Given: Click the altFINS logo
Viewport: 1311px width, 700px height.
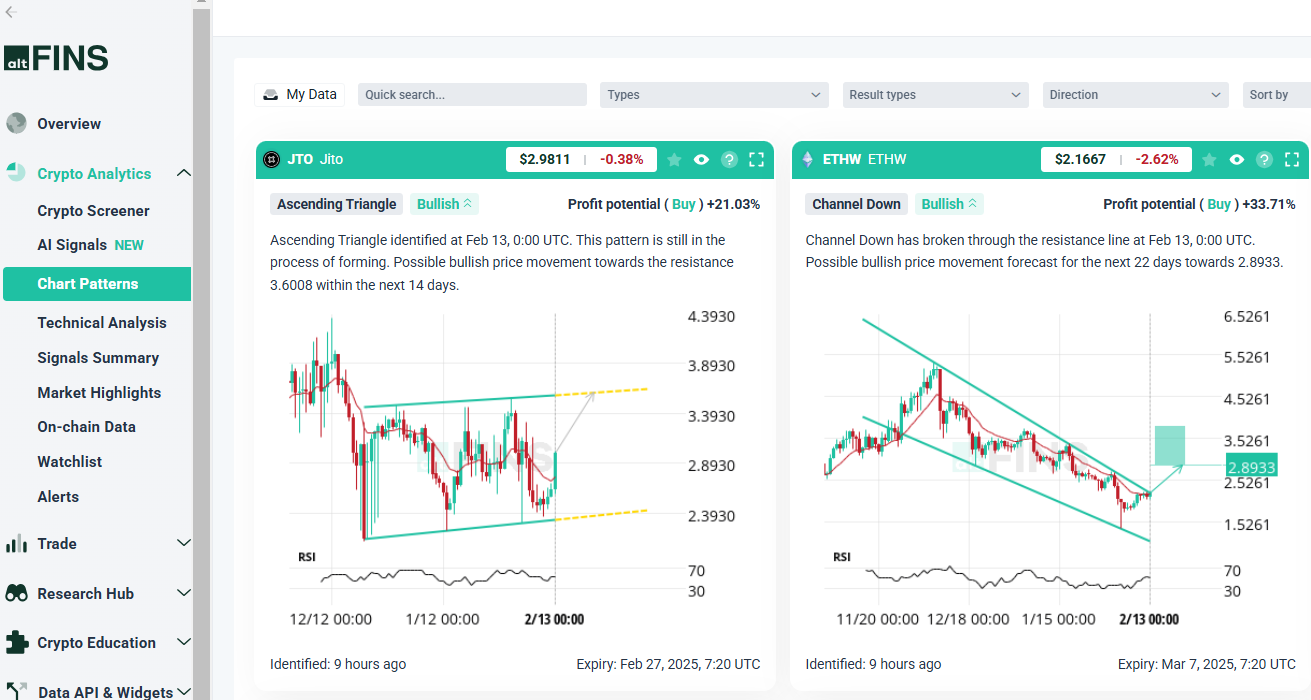Looking at the screenshot, I should click(56, 58).
